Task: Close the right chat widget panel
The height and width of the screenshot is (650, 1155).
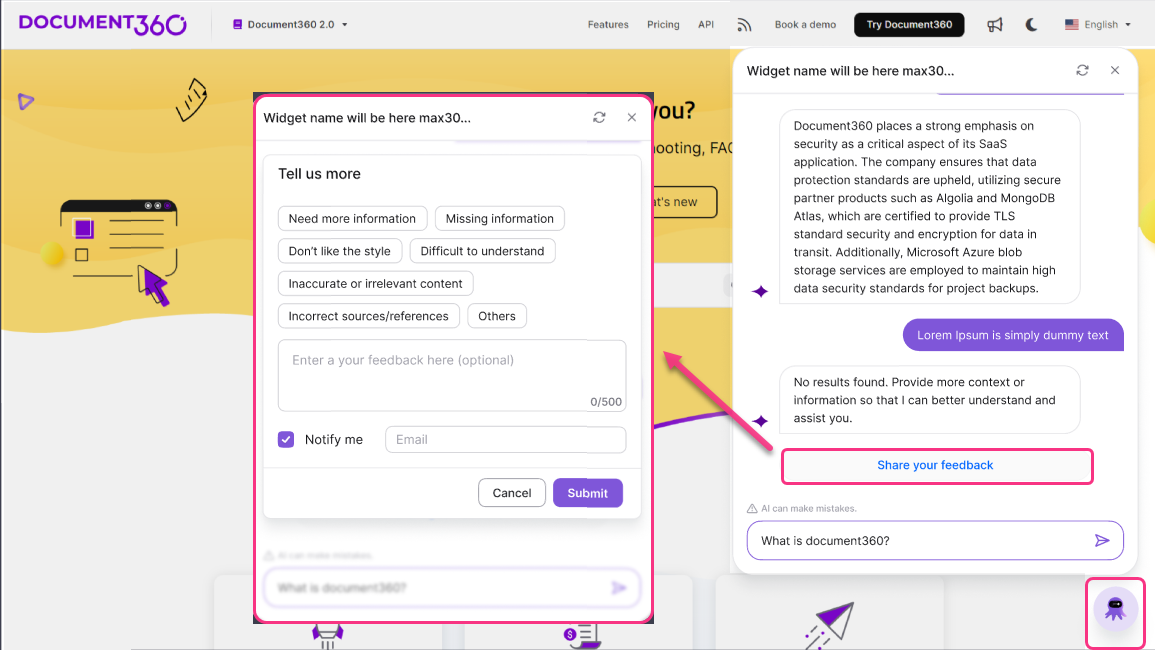Action: click(1114, 70)
